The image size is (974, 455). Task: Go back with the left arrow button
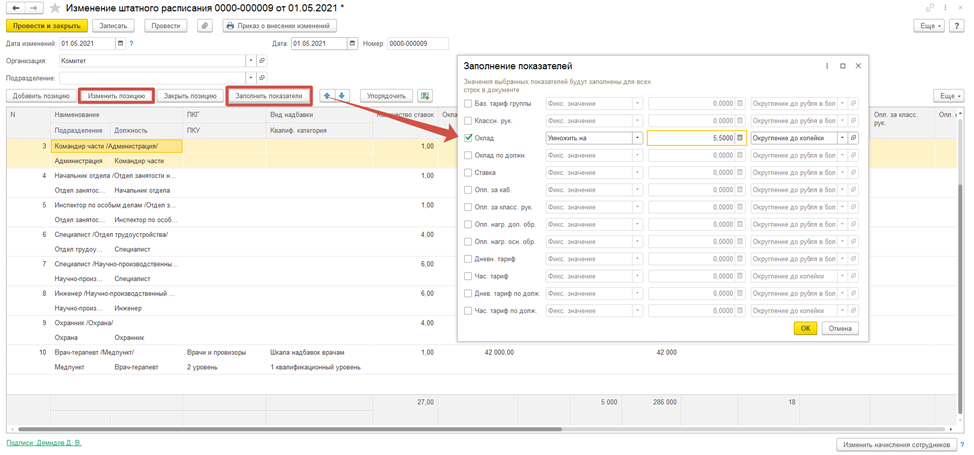pyautogui.click(x=16, y=8)
